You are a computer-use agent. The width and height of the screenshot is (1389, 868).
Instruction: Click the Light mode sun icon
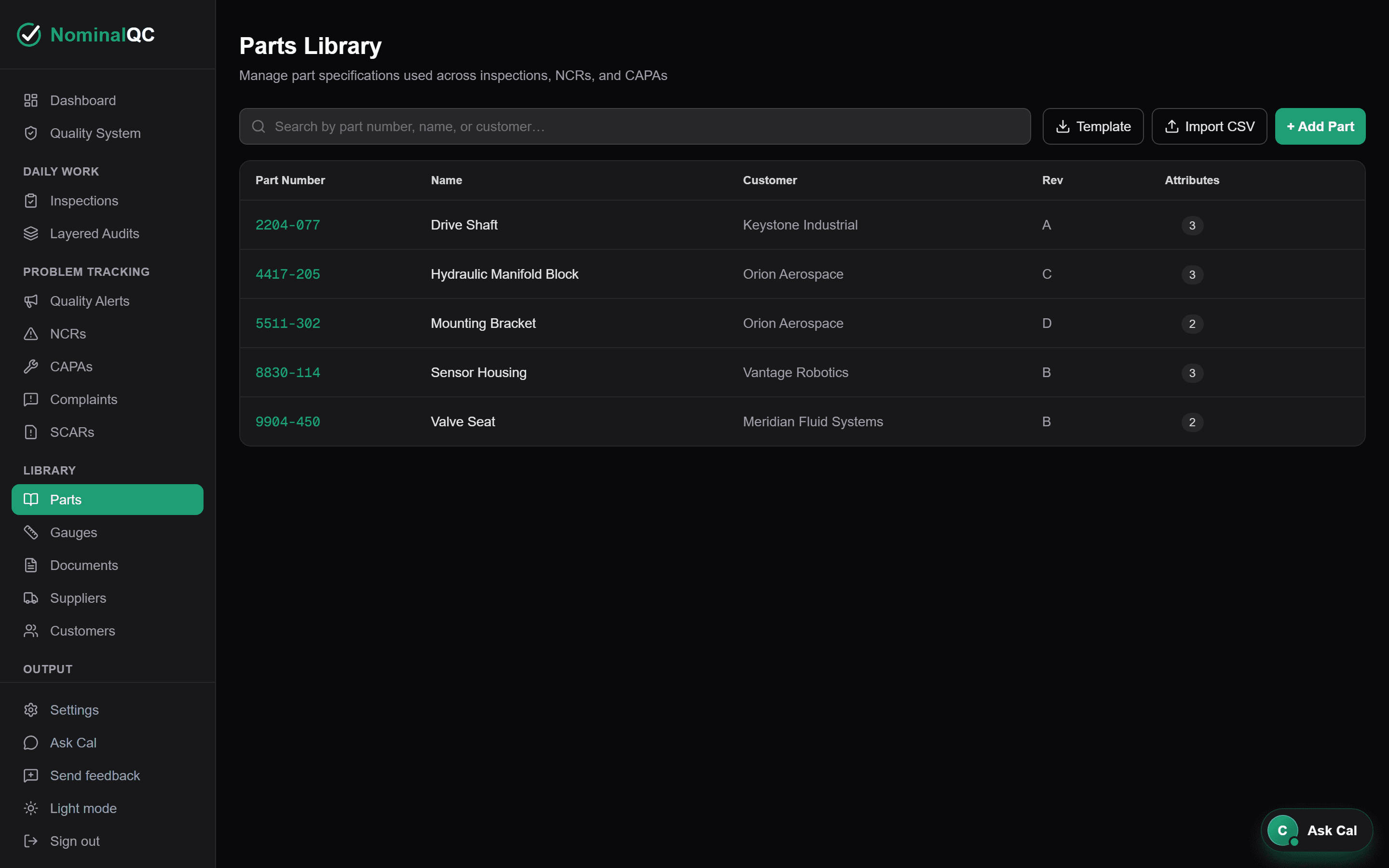31,808
